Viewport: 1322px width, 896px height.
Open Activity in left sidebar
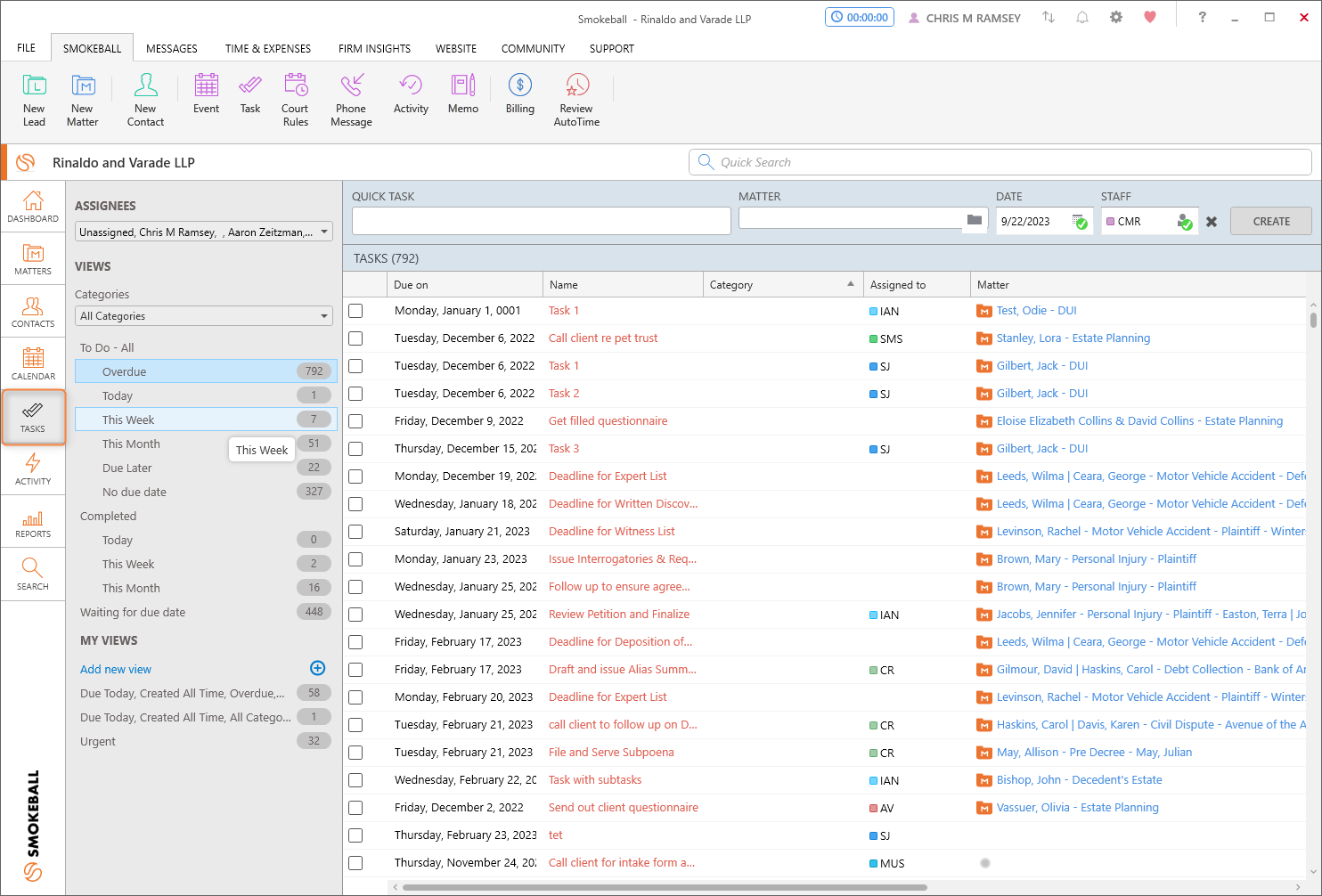33,469
